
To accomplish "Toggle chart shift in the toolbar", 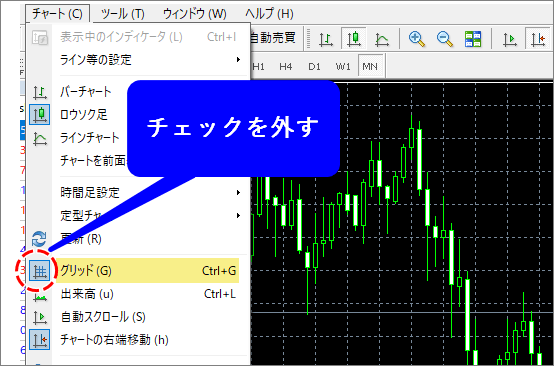I will 538,38.
